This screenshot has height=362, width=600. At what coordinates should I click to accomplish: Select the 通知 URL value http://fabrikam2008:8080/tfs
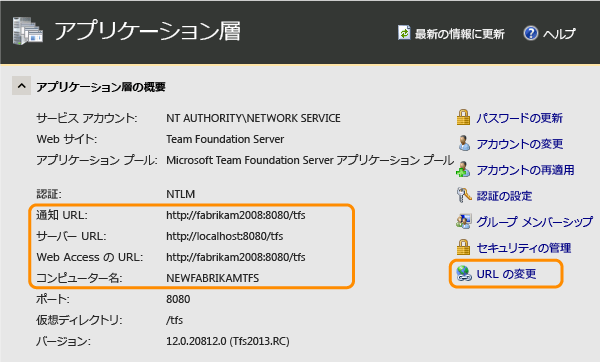click(236, 215)
